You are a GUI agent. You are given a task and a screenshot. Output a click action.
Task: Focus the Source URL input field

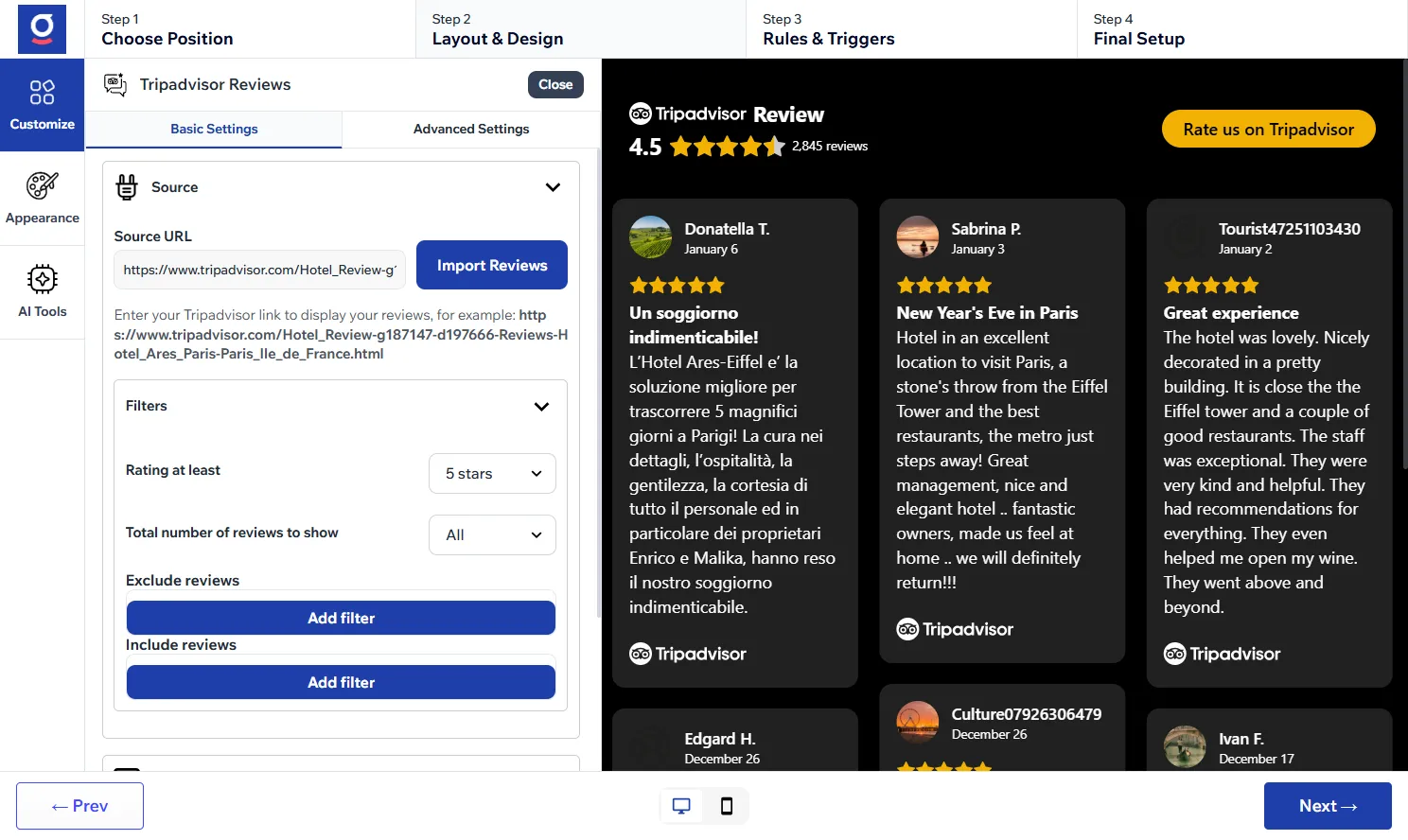point(260,270)
